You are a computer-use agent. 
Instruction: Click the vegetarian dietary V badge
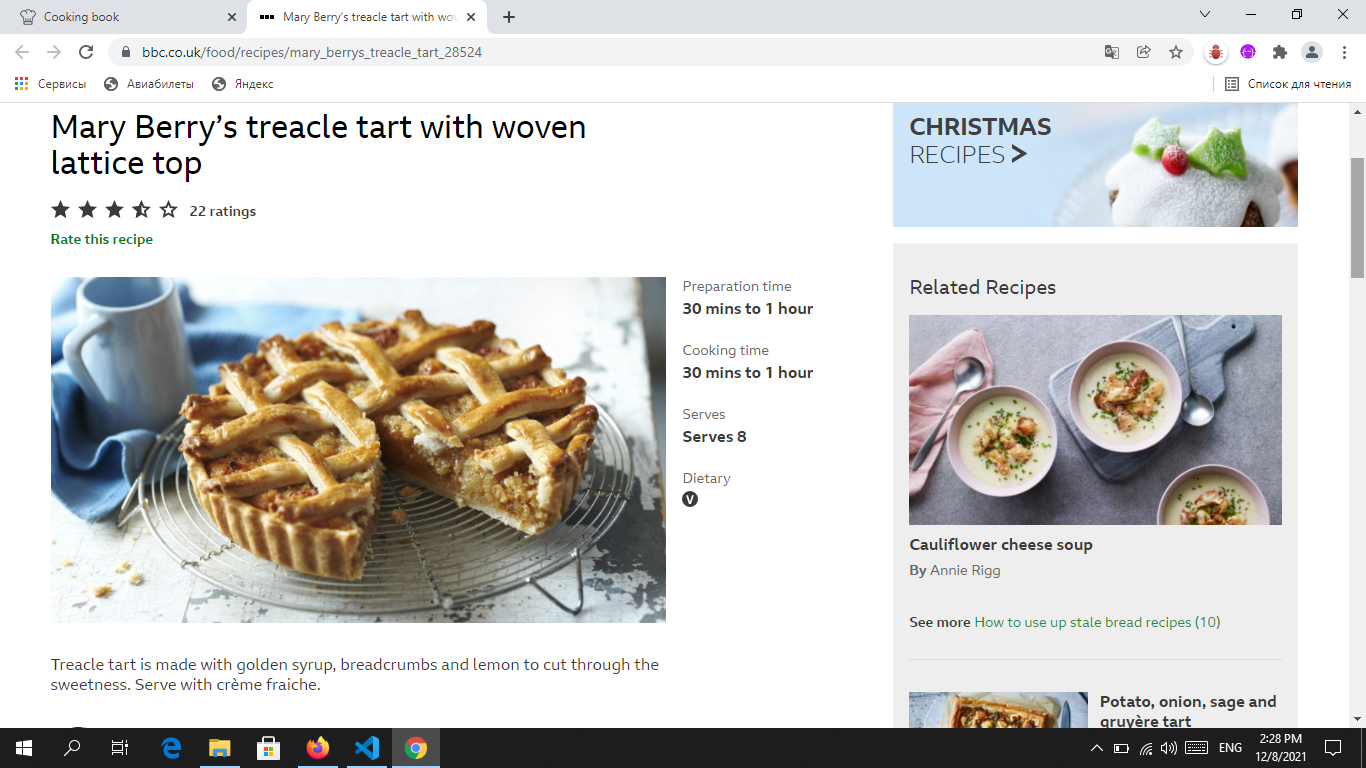pos(689,498)
